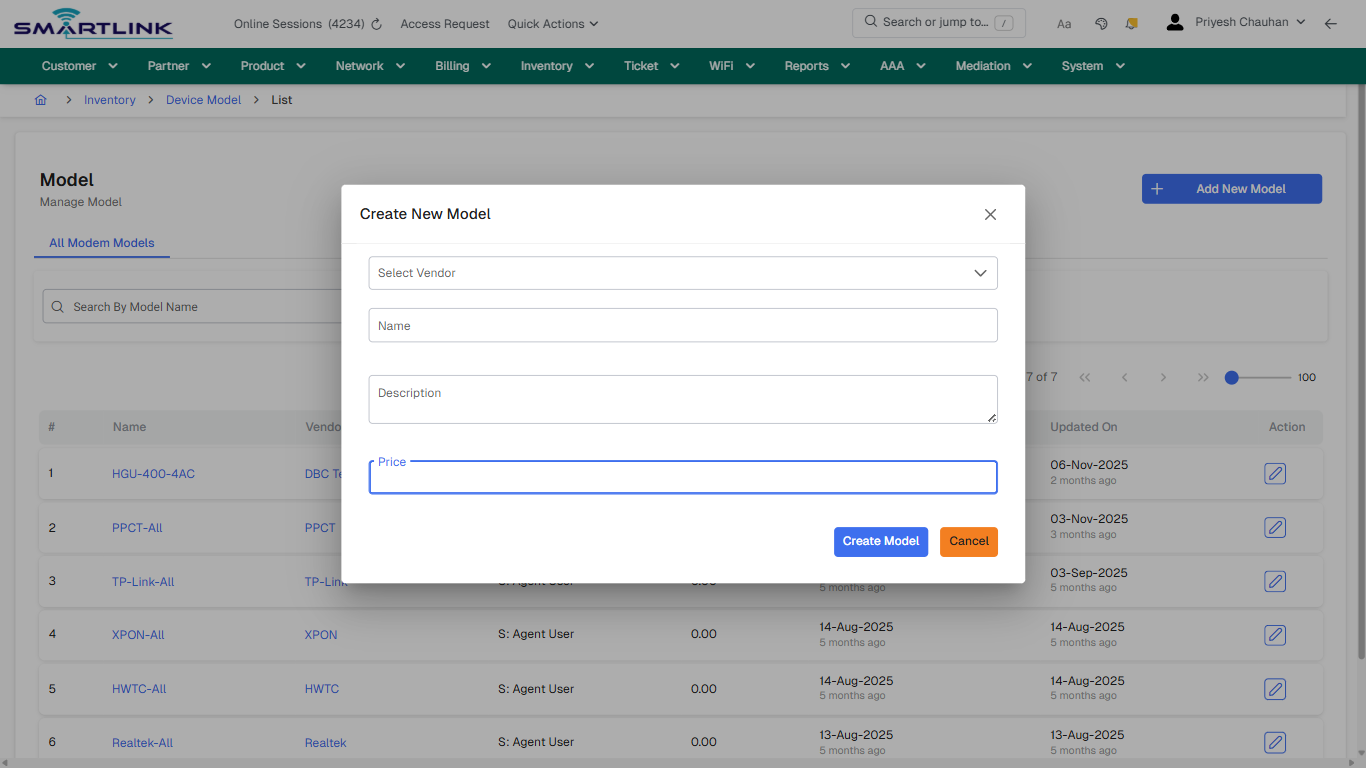Adjust the rows-per-page slider
This screenshot has width=1366, height=768.
(1231, 378)
